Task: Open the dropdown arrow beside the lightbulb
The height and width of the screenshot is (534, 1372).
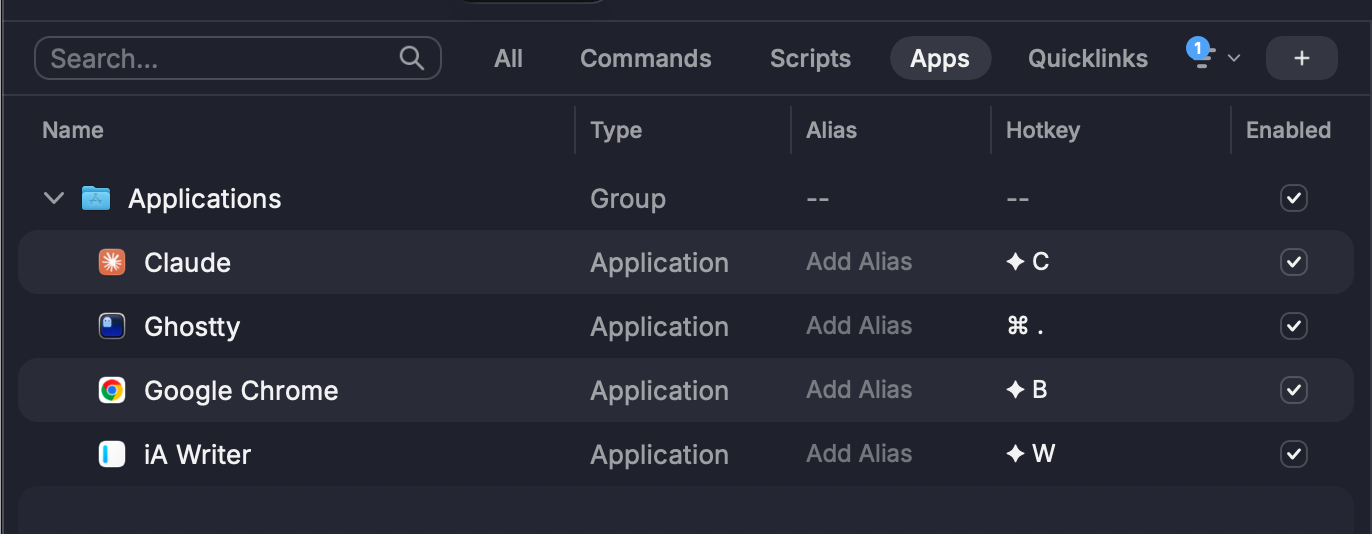Action: pos(1234,58)
